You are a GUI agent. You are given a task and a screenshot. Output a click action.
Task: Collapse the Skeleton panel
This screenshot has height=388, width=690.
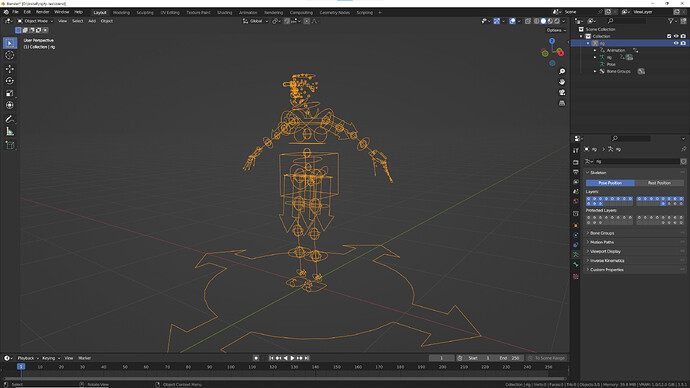click(x=635, y=172)
